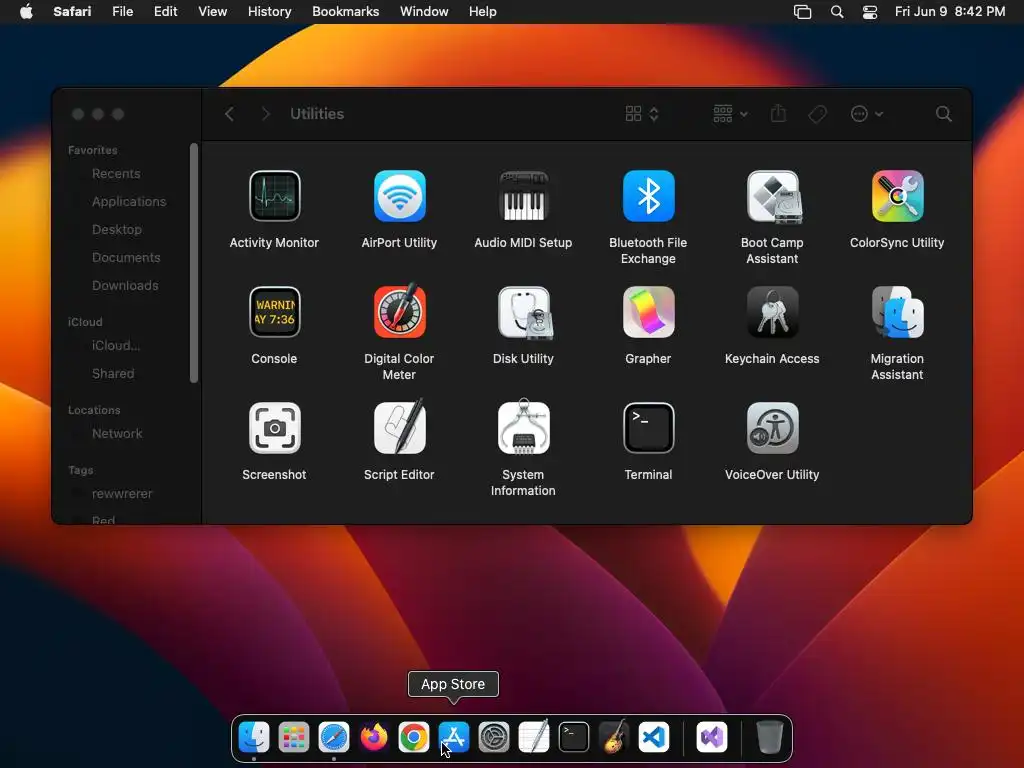This screenshot has width=1024, height=768.
Task: Select the Grapher app
Action: click(648, 312)
